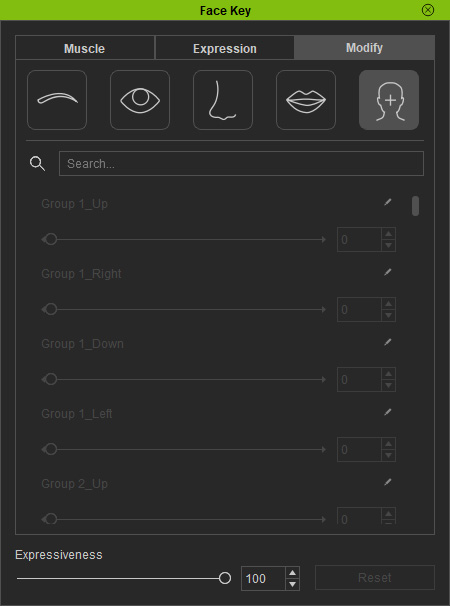The height and width of the screenshot is (606, 450).
Task: Click the Group 1_Left slider handle
Action: tap(51, 449)
